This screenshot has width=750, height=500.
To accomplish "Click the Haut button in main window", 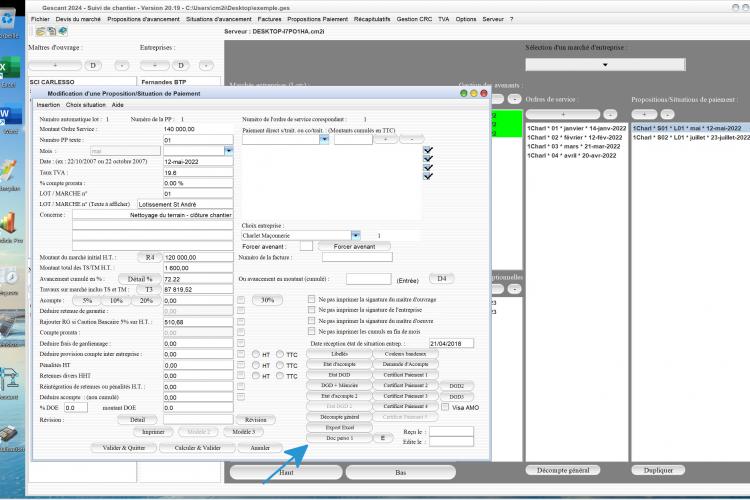I will (x=286, y=472).
